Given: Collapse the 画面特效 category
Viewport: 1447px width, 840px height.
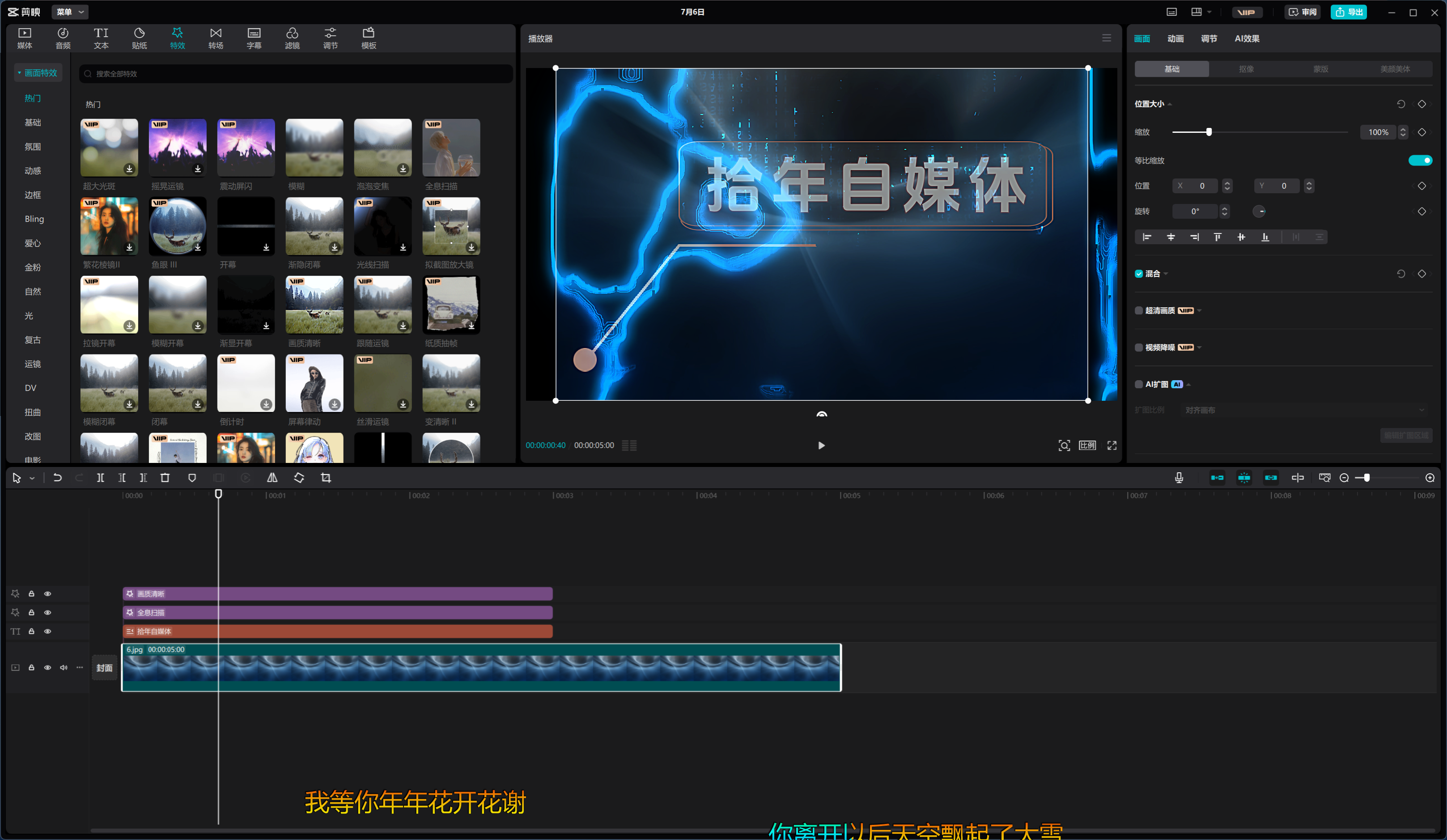Looking at the screenshot, I should (19, 73).
